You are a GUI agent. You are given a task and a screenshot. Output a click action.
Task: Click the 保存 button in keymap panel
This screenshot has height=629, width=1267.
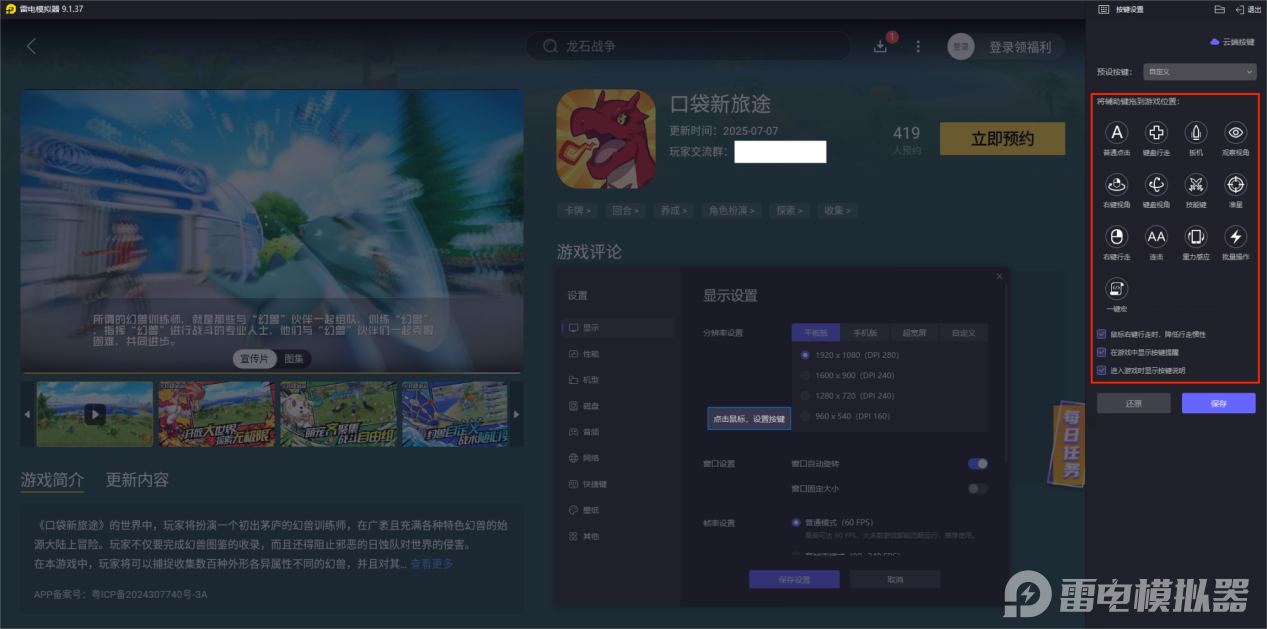[1218, 403]
